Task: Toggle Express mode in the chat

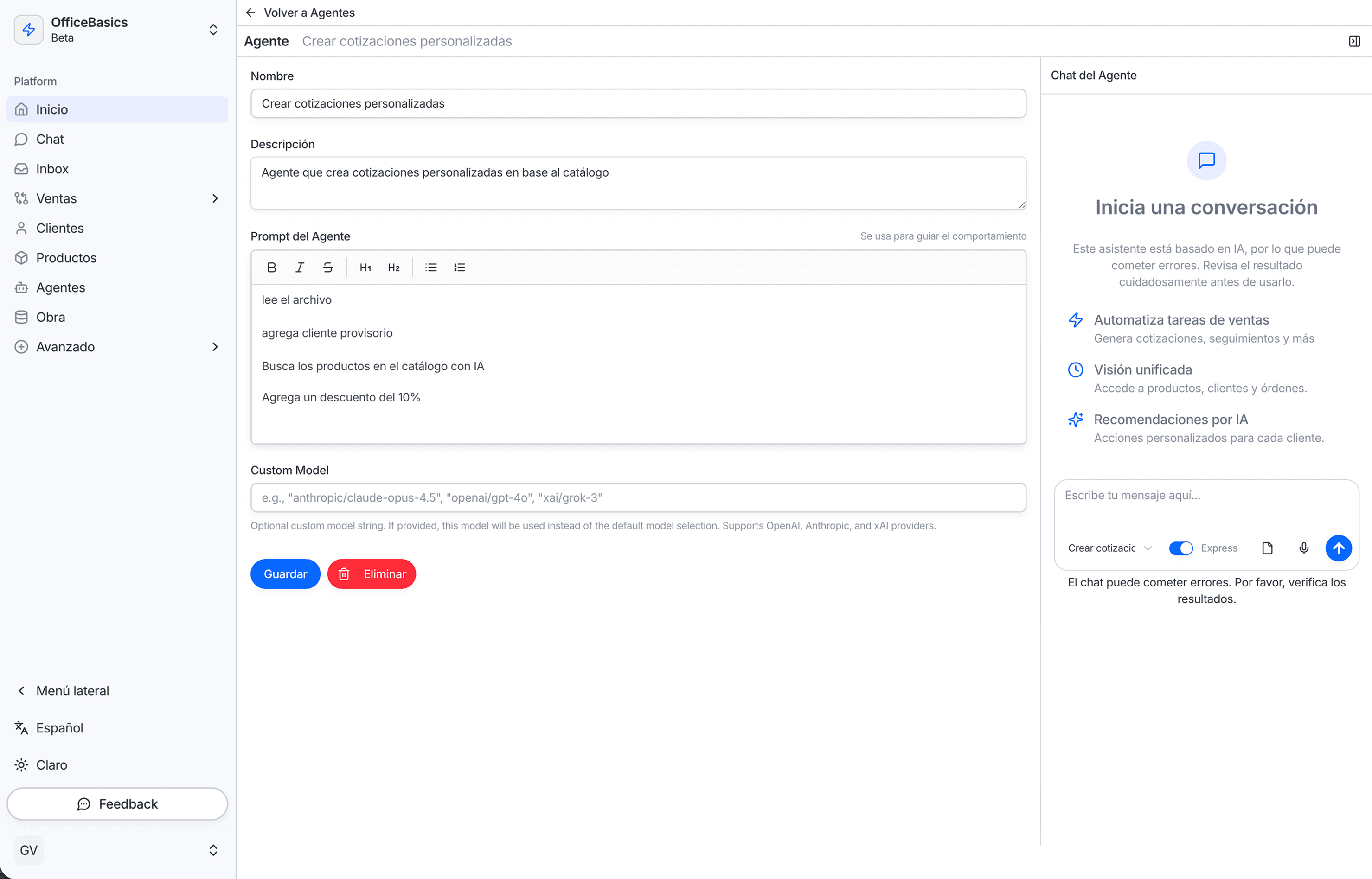Action: pyautogui.click(x=1181, y=548)
